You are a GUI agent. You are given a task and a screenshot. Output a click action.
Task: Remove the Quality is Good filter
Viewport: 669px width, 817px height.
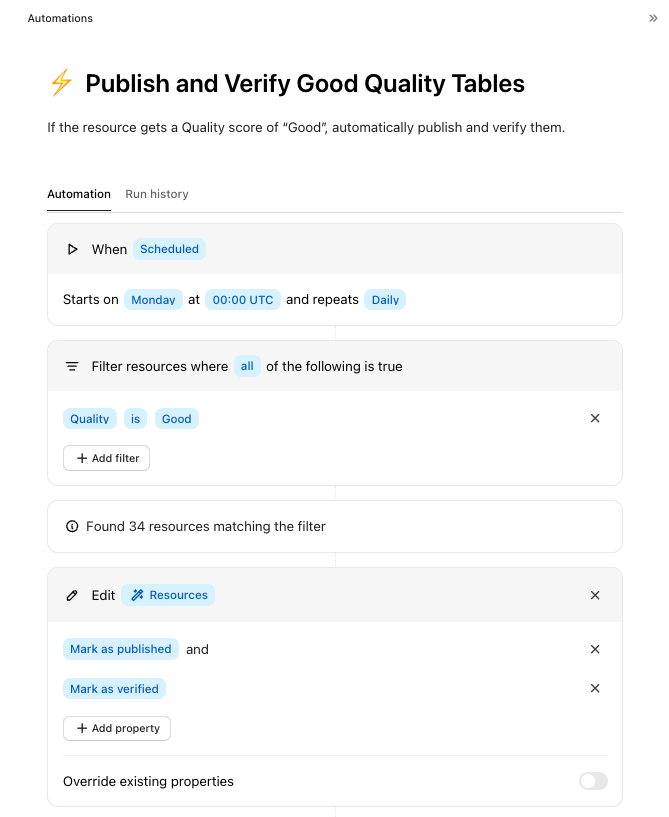click(595, 419)
